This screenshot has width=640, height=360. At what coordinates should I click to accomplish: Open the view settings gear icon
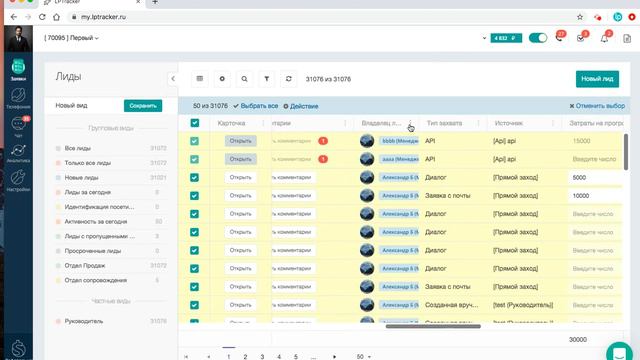(222, 79)
